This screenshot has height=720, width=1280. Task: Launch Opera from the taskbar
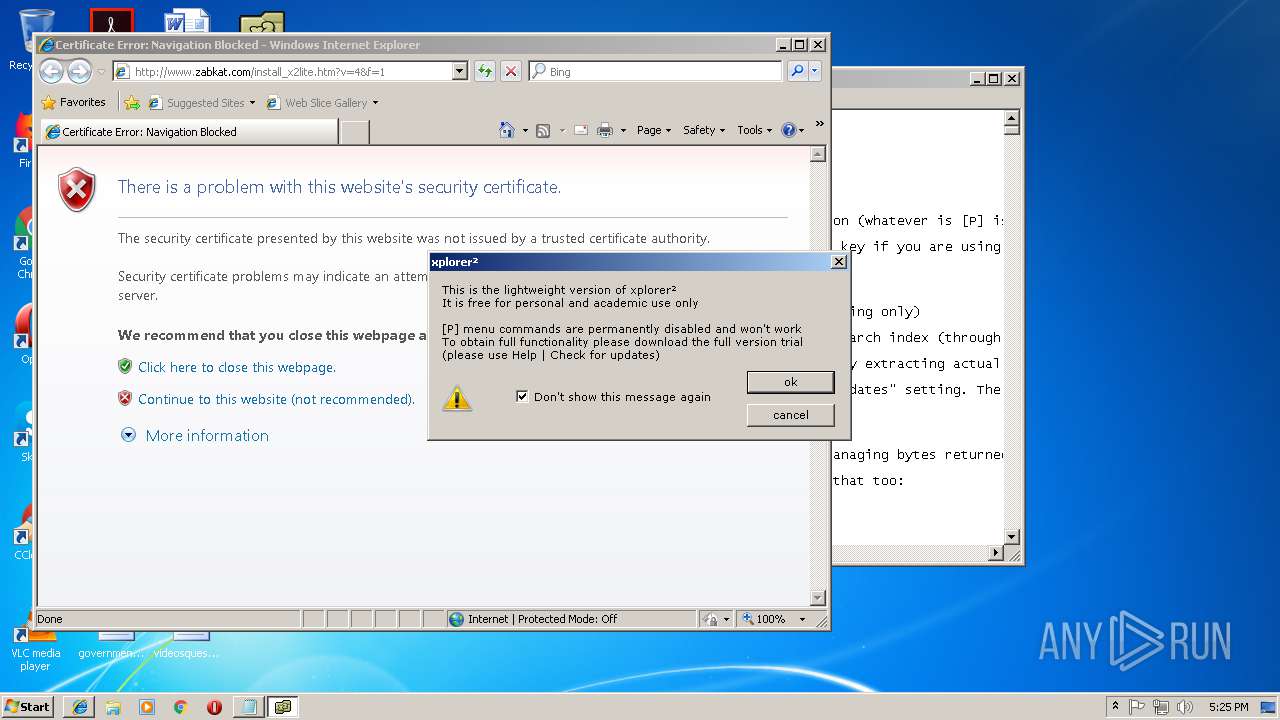(214, 707)
